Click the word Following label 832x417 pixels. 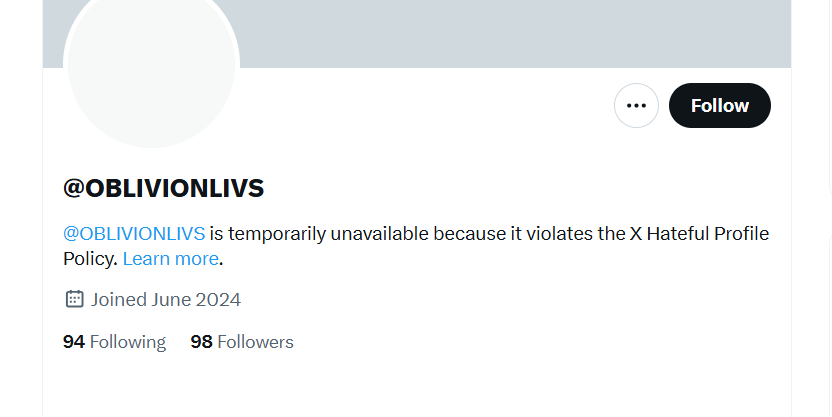[x=127, y=342]
